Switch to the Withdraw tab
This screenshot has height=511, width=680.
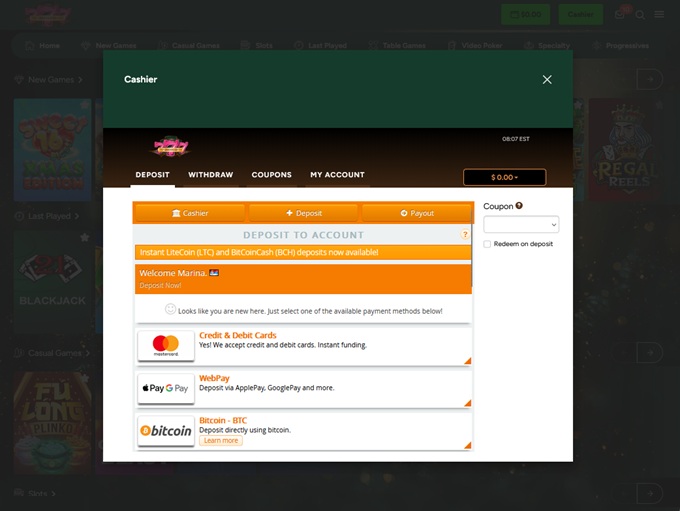(210, 175)
